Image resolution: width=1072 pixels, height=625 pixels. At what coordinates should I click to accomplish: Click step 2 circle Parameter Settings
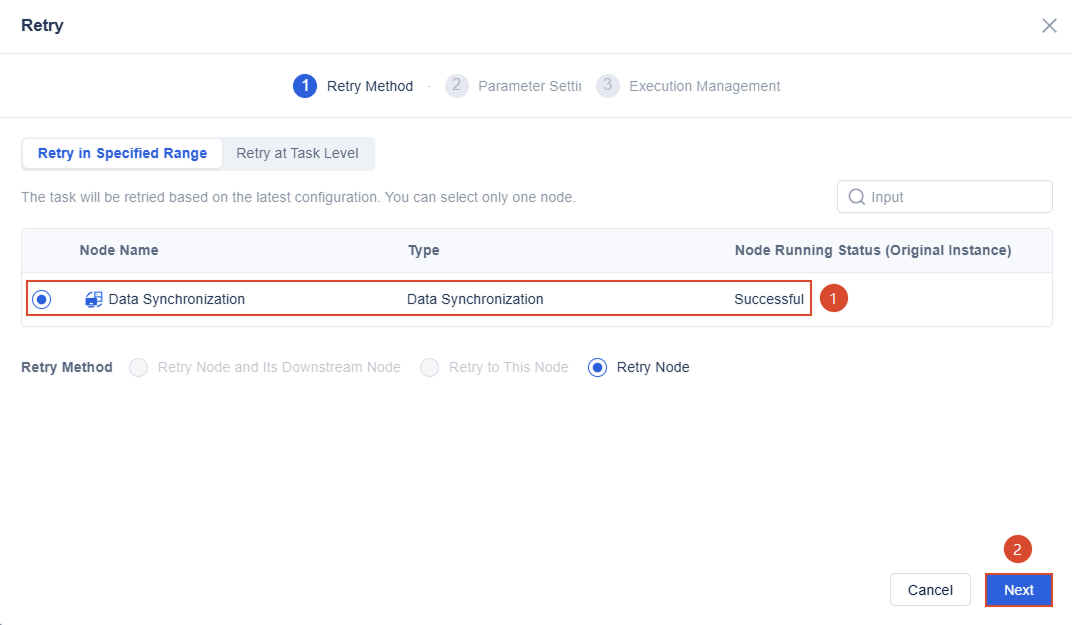(x=457, y=86)
